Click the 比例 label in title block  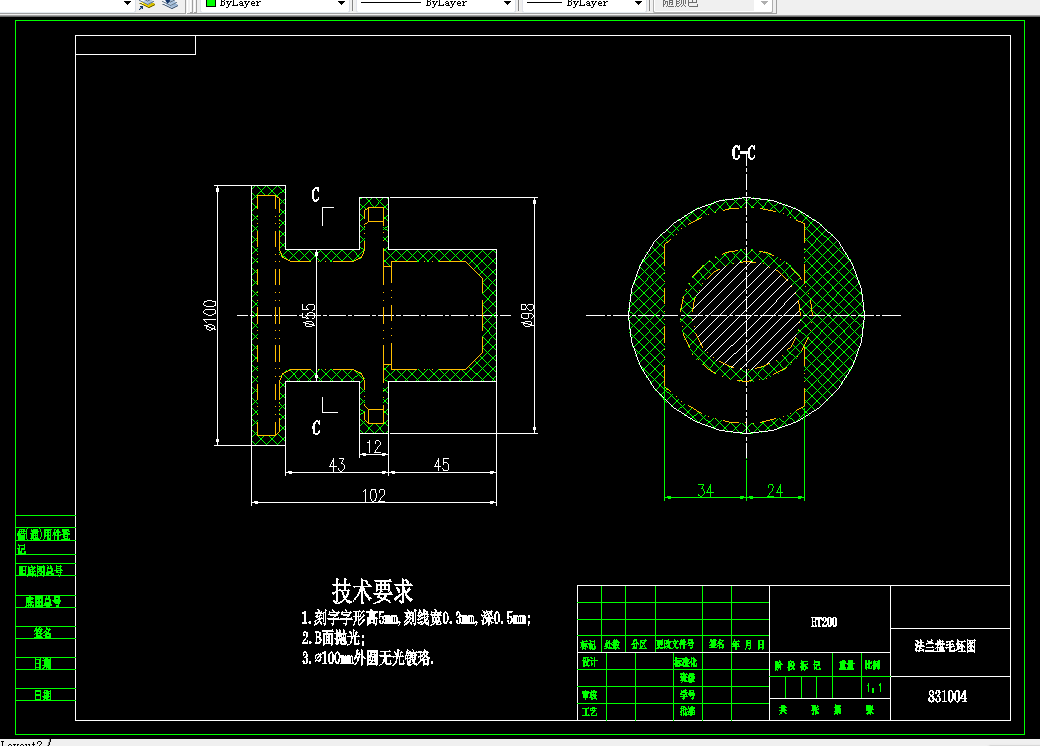(872, 665)
